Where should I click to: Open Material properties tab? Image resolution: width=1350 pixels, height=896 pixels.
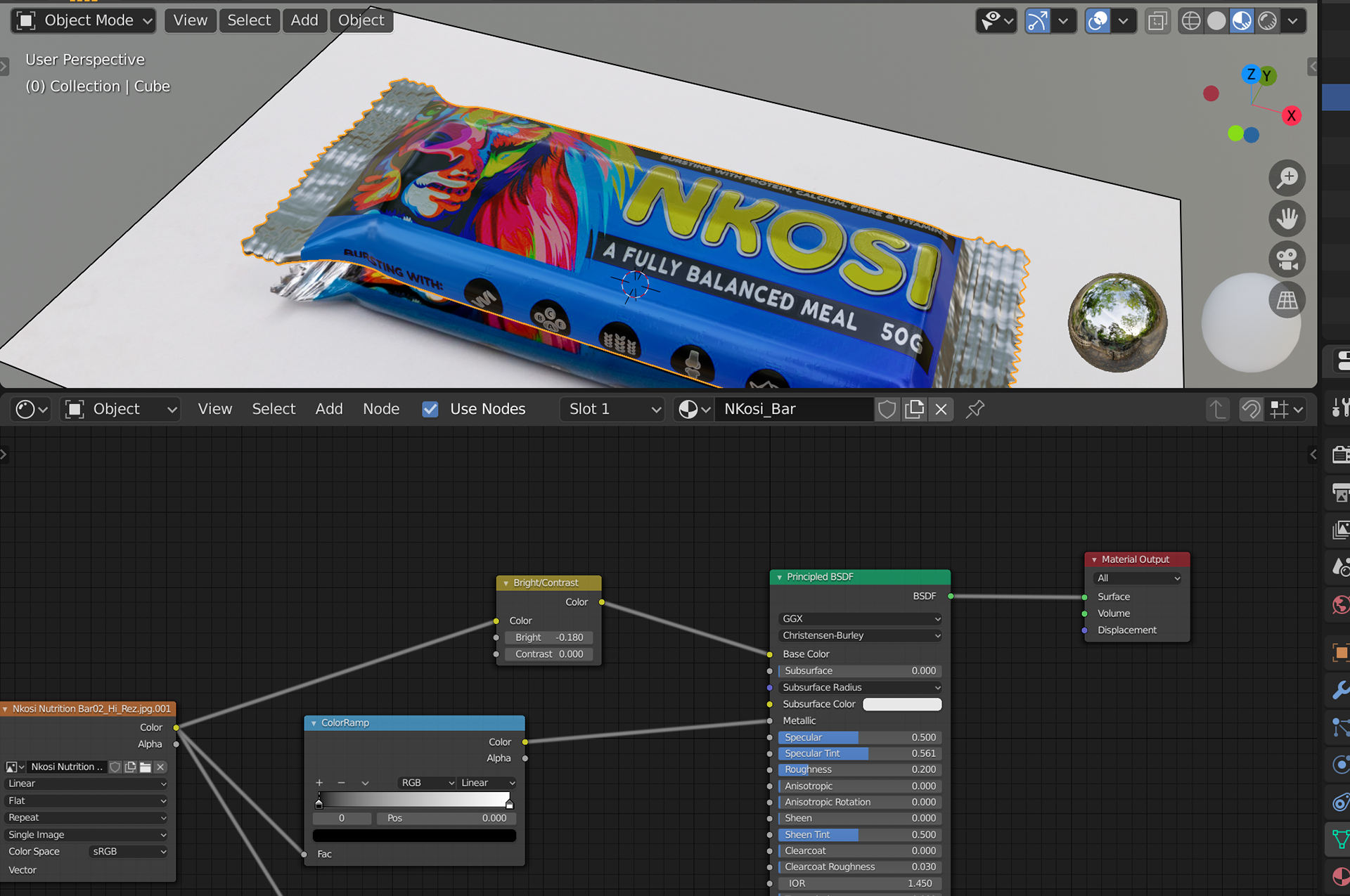click(1340, 876)
